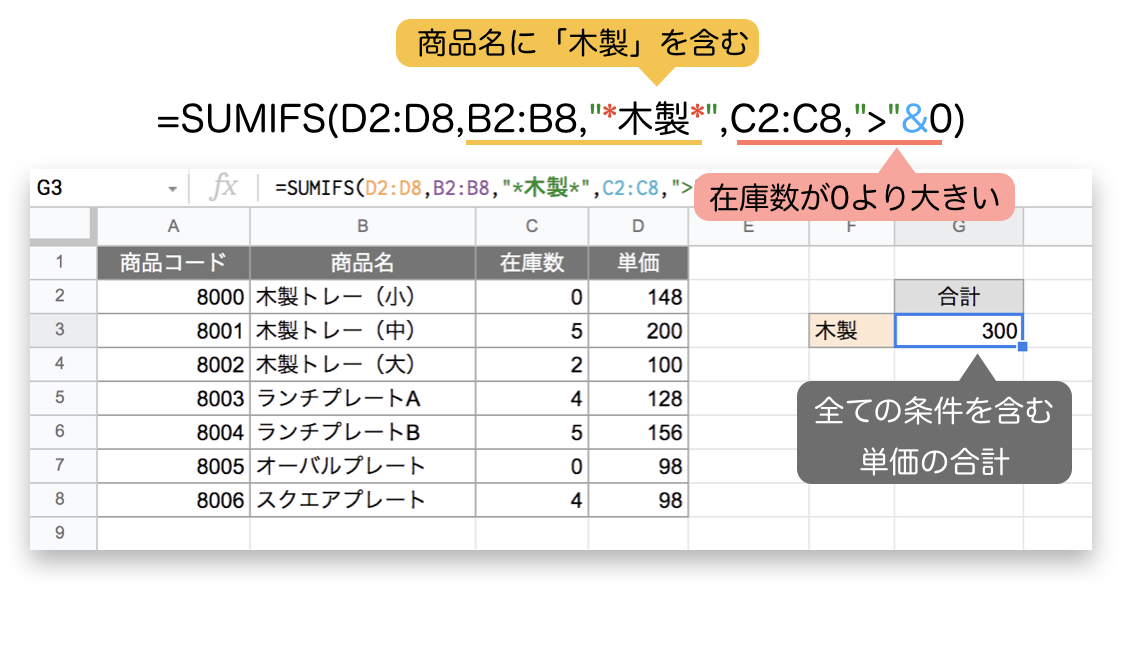
Task: Click the 在庫数 header cell
Action: [x=532, y=262]
